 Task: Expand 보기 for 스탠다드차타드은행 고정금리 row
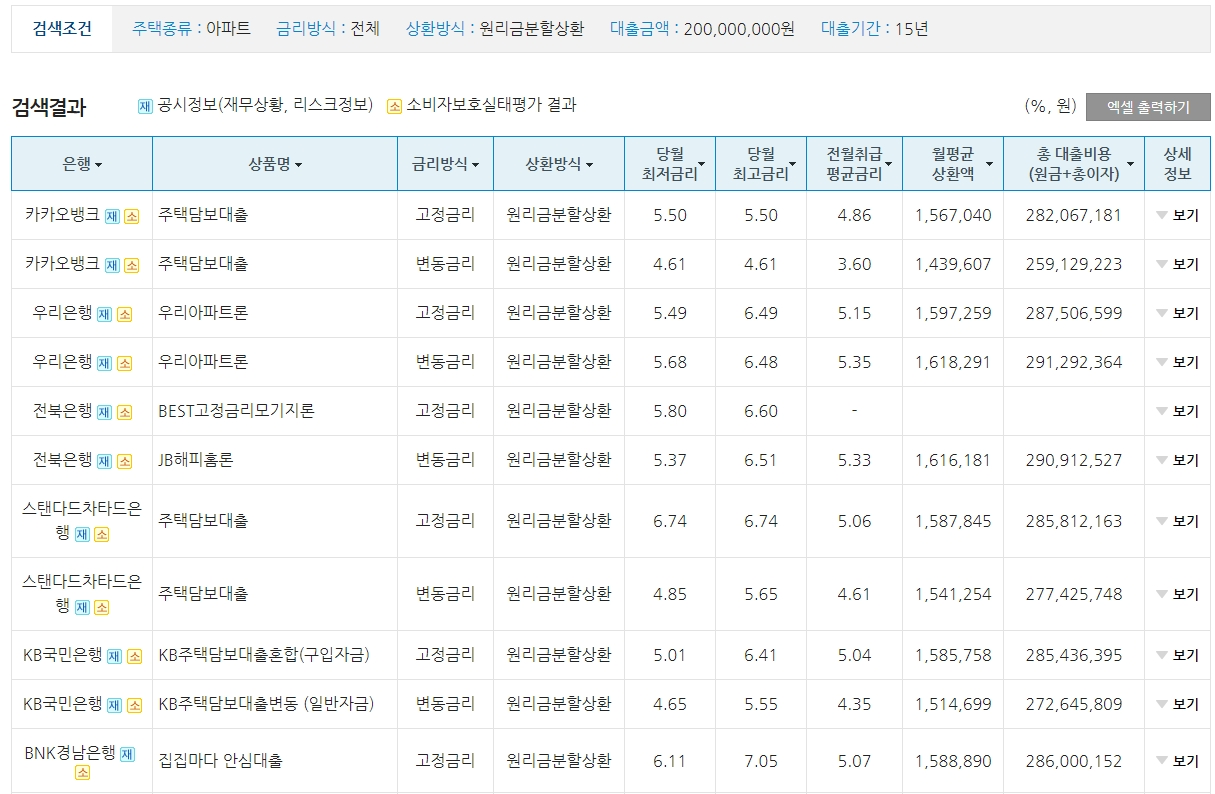point(1177,522)
